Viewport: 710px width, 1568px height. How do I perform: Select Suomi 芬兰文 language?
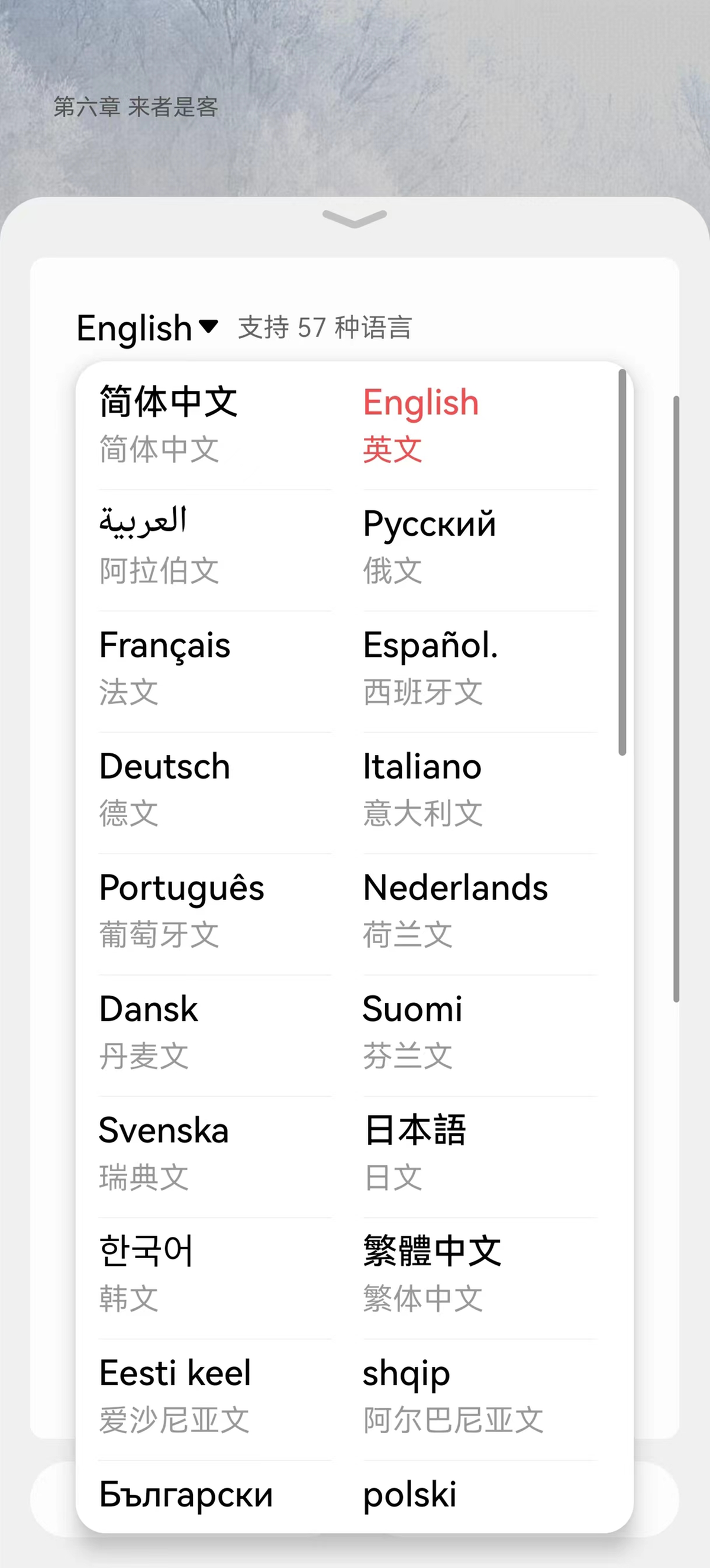pos(480,1032)
